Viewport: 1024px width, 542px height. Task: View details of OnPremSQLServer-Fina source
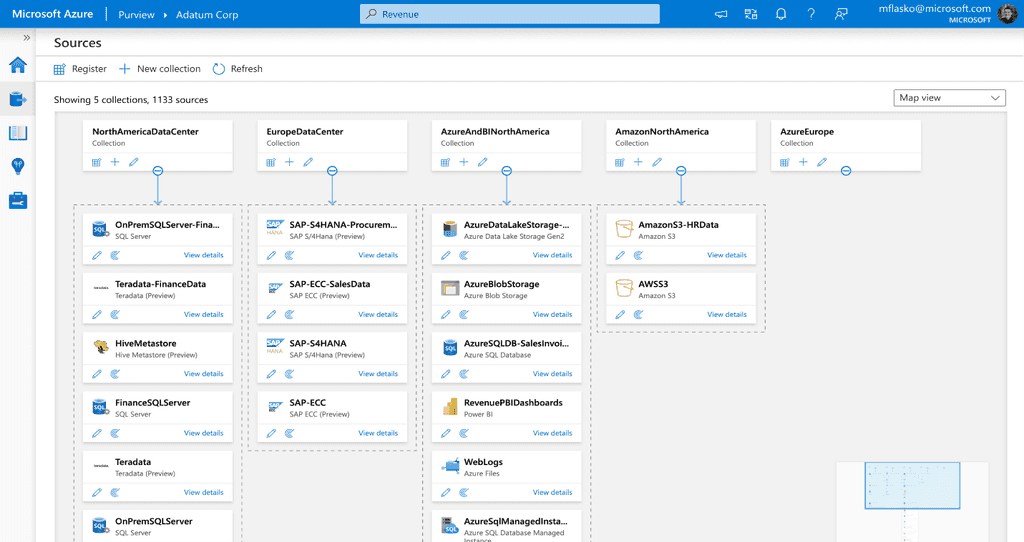coord(203,255)
